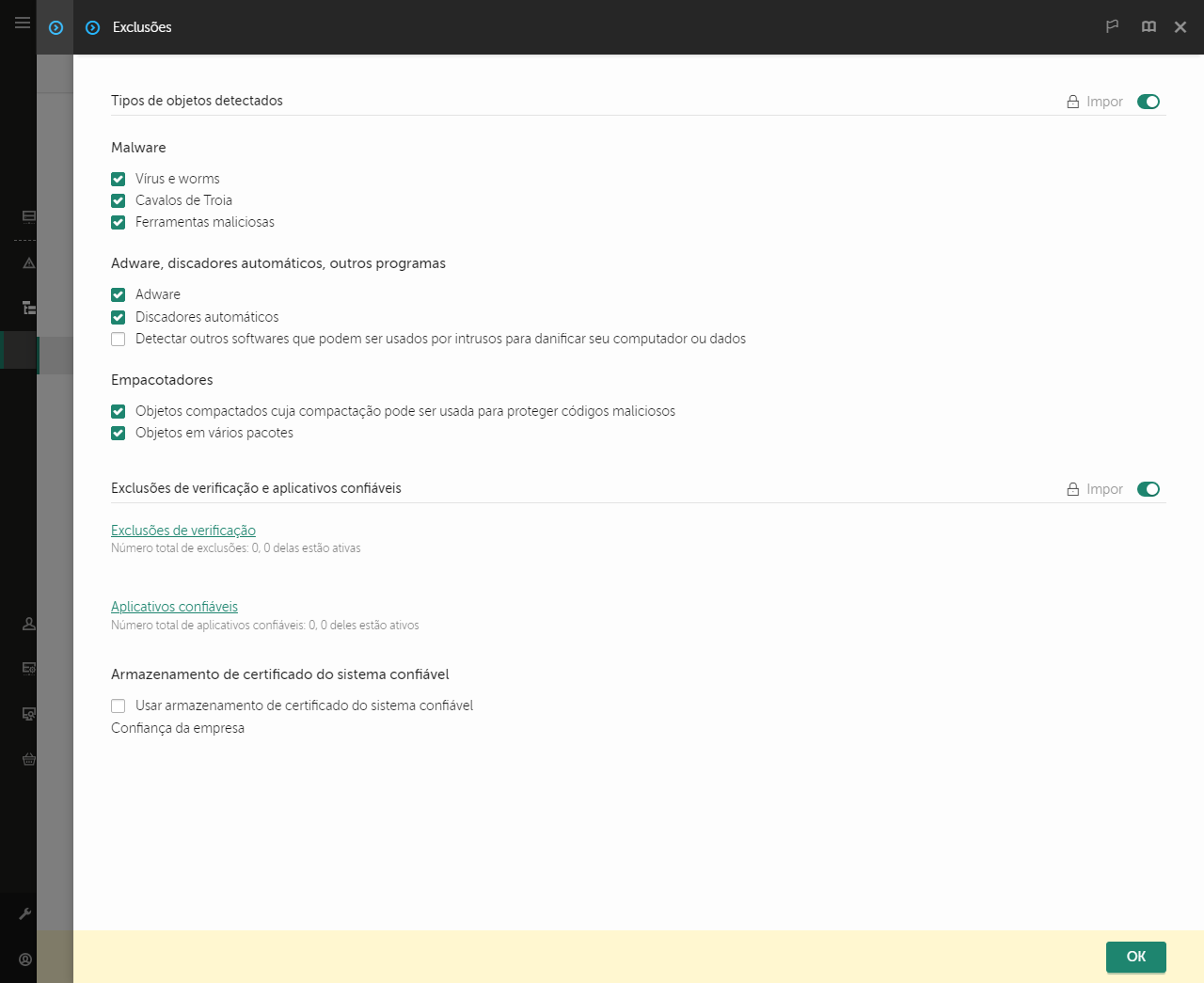
Task: Toggle Impor switch for Exclusões de verificação section
Action: click(1148, 489)
